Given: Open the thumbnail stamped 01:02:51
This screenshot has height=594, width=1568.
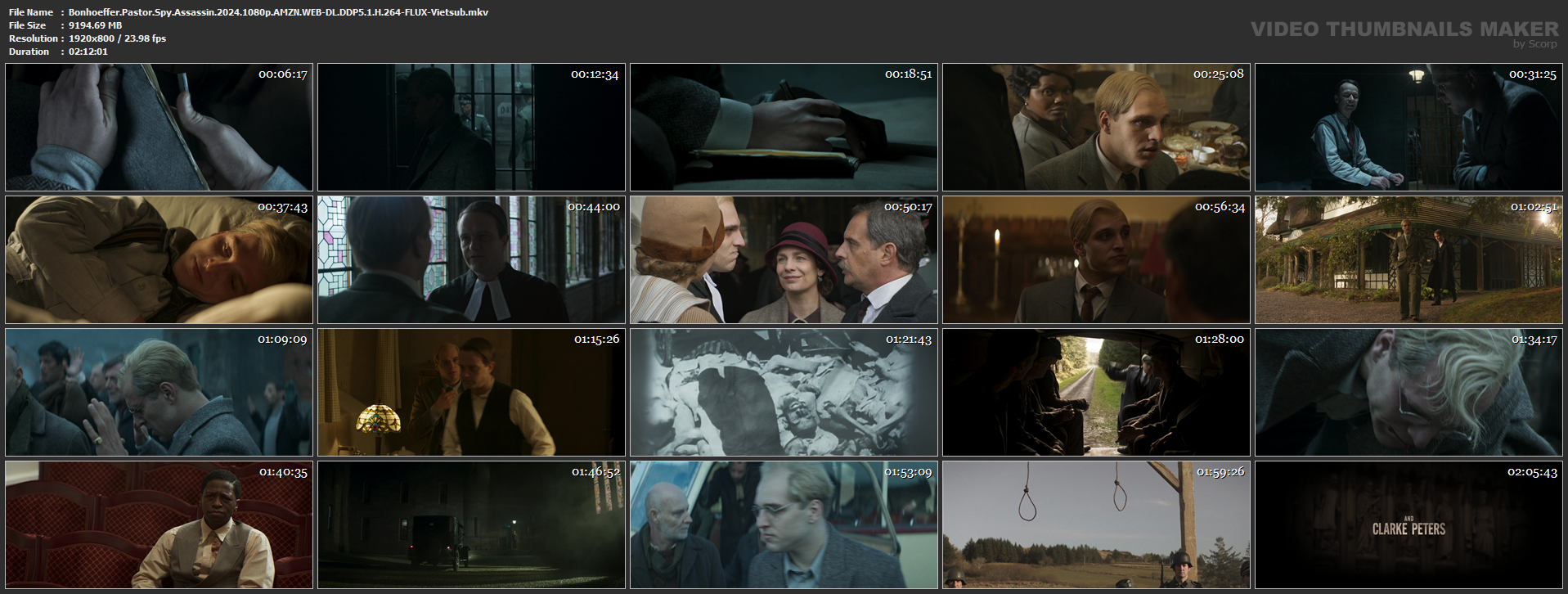Looking at the screenshot, I should (x=1409, y=260).
